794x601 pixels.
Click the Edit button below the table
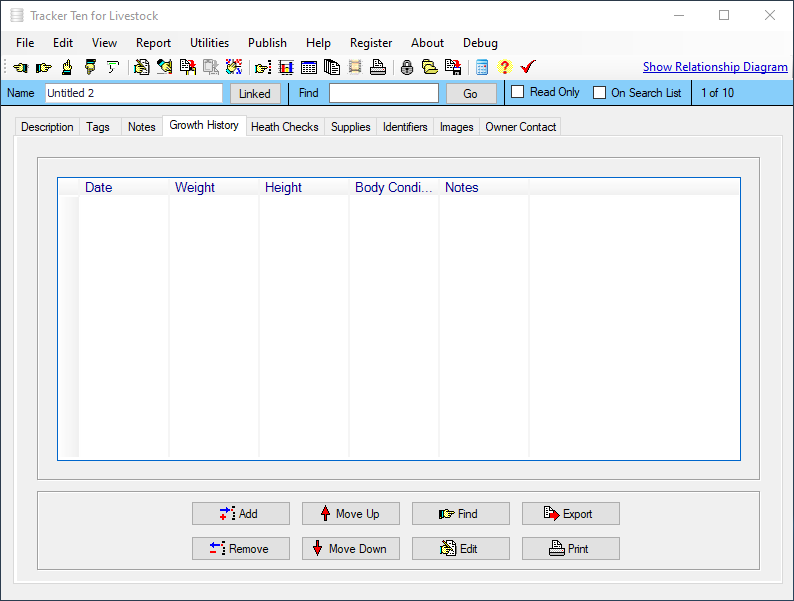click(461, 548)
